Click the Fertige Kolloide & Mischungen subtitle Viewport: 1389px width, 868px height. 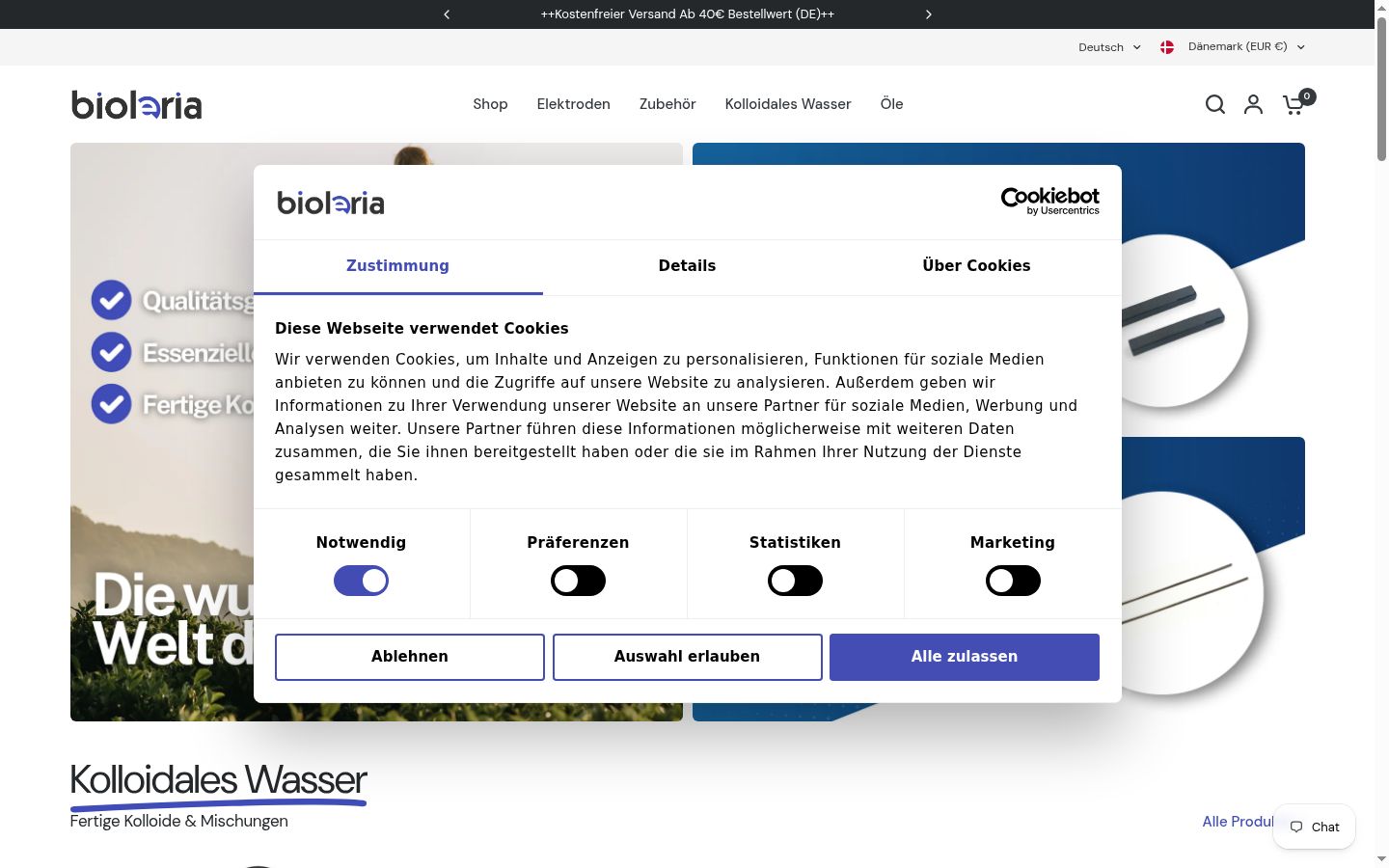click(178, 822)
